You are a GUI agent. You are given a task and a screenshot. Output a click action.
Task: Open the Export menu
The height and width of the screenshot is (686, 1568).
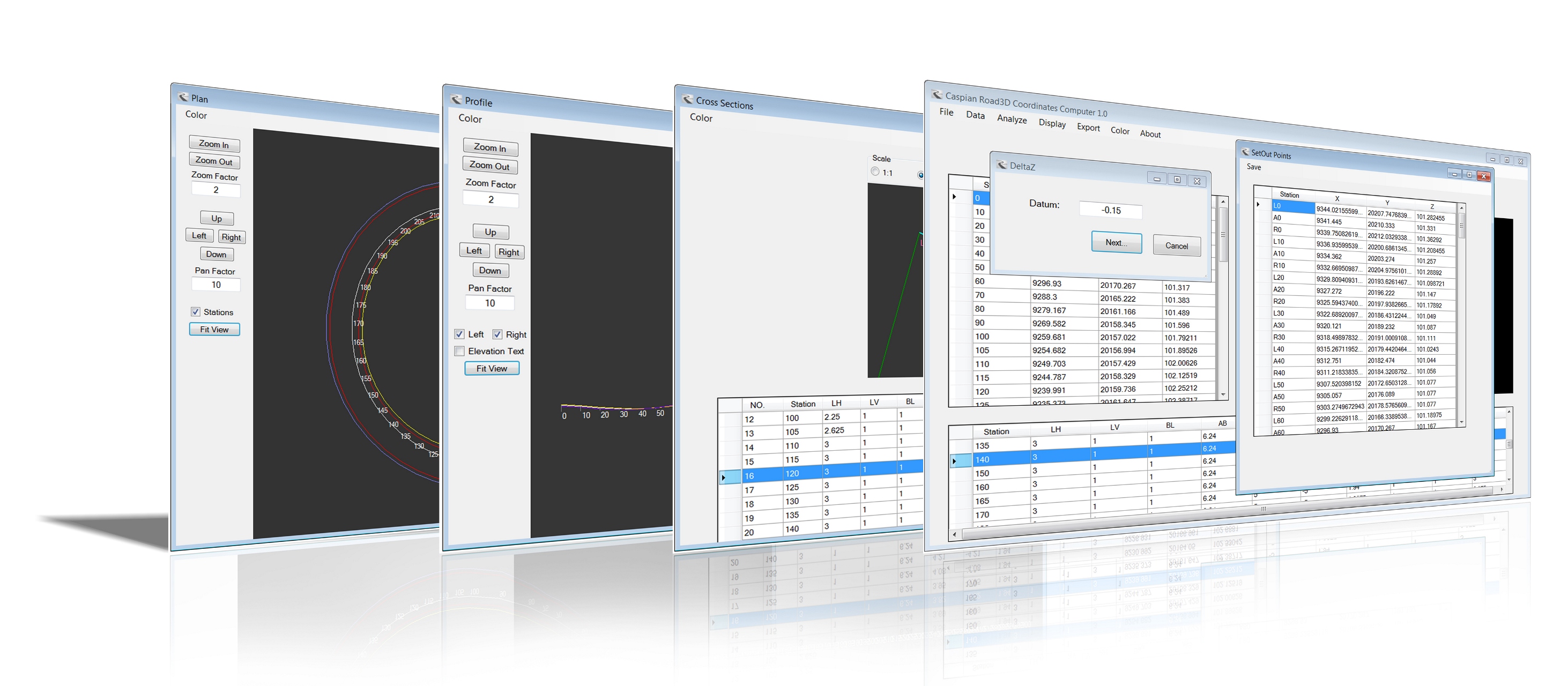click(x=1088, y=127)
